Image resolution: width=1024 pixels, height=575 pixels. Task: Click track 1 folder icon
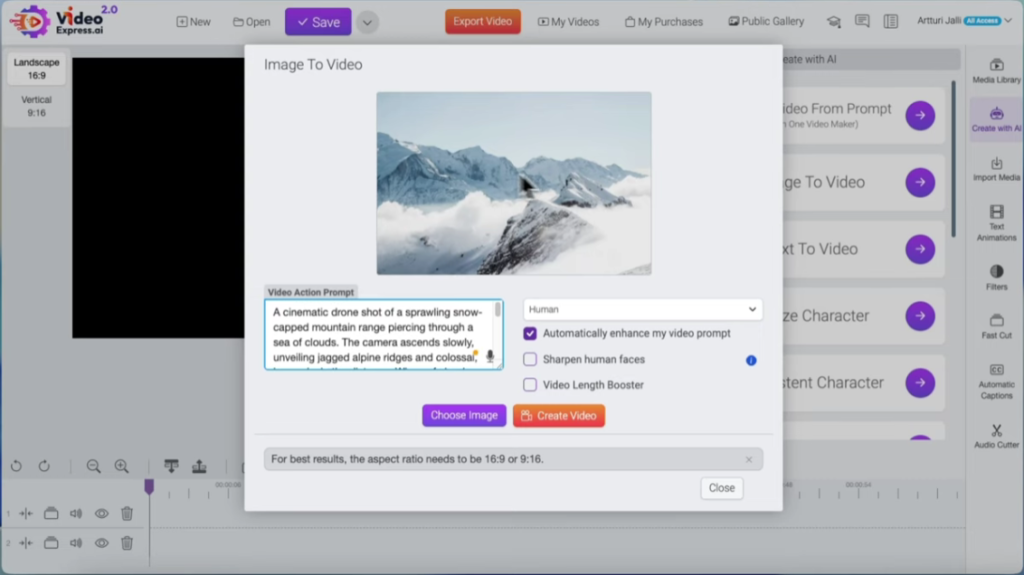(x=51, y=514)
